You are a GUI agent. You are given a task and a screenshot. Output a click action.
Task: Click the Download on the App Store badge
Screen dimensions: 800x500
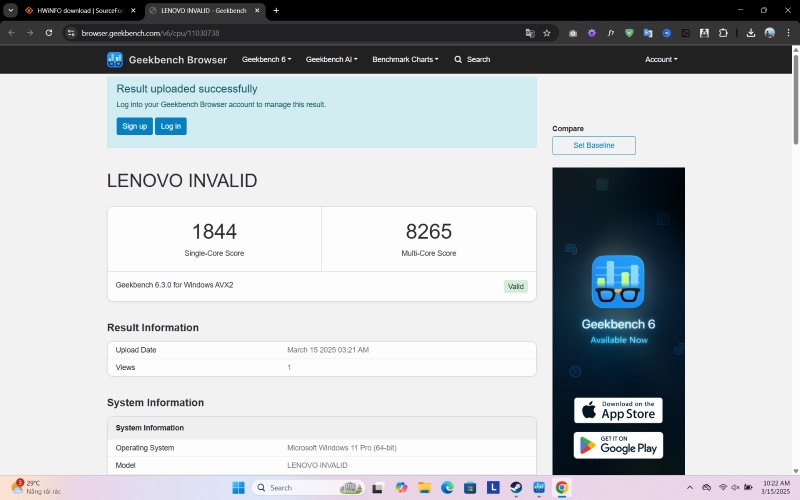(x=618, y=410)
